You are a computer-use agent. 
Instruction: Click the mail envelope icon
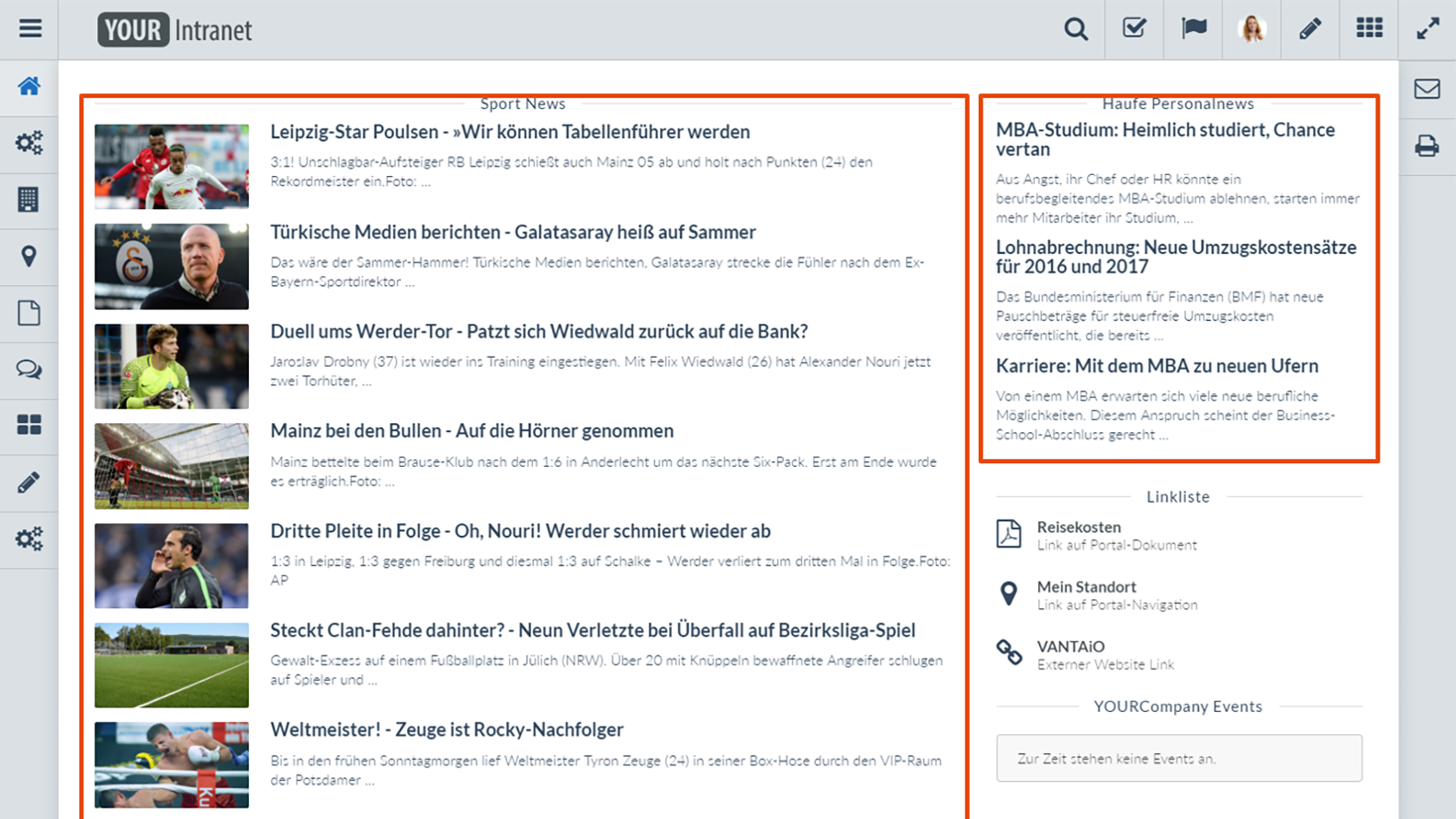[1427, 89]
